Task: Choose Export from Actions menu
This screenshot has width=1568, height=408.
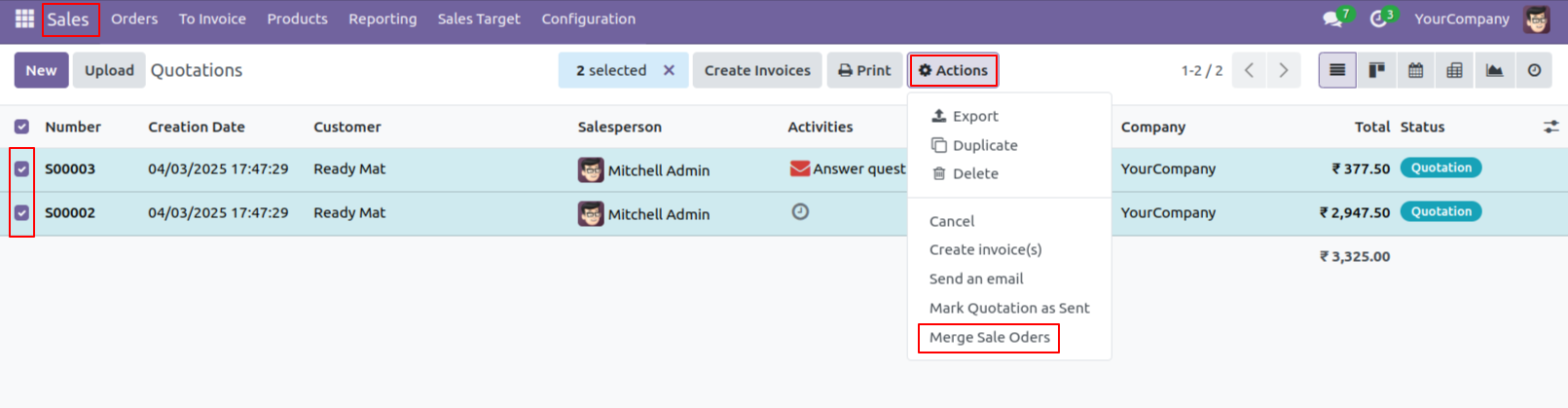Action: coord(974,116)
